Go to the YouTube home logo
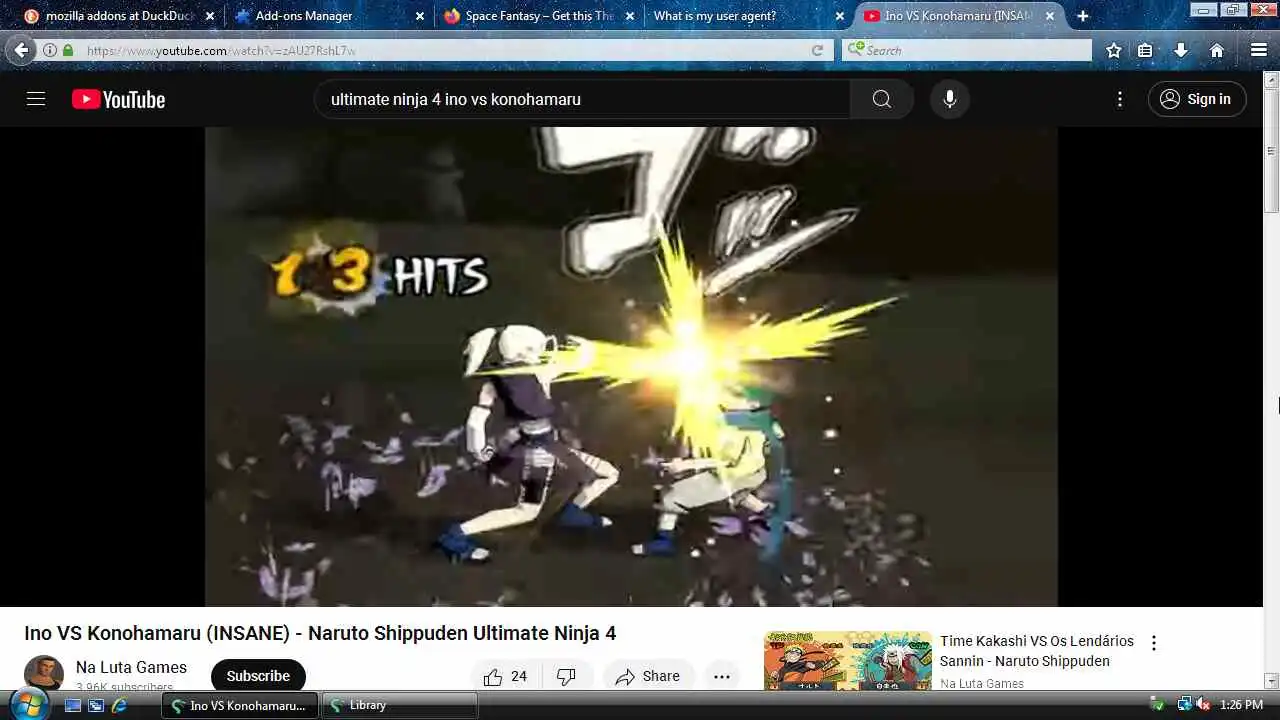 coord(118,99)
